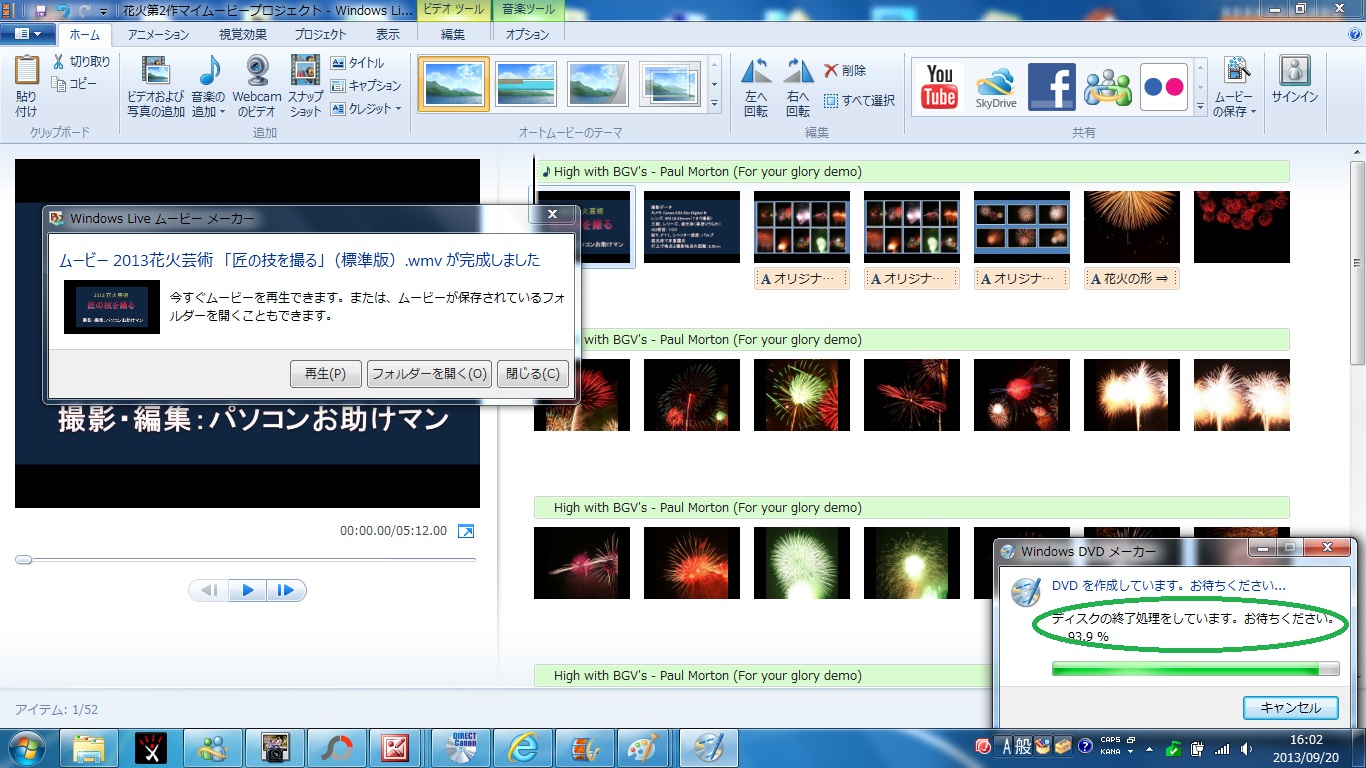The width and height of the screenshot is (1366, 768).
Task: Expand the AutoMovie themes gallery
Action: (x=714, y=104)
